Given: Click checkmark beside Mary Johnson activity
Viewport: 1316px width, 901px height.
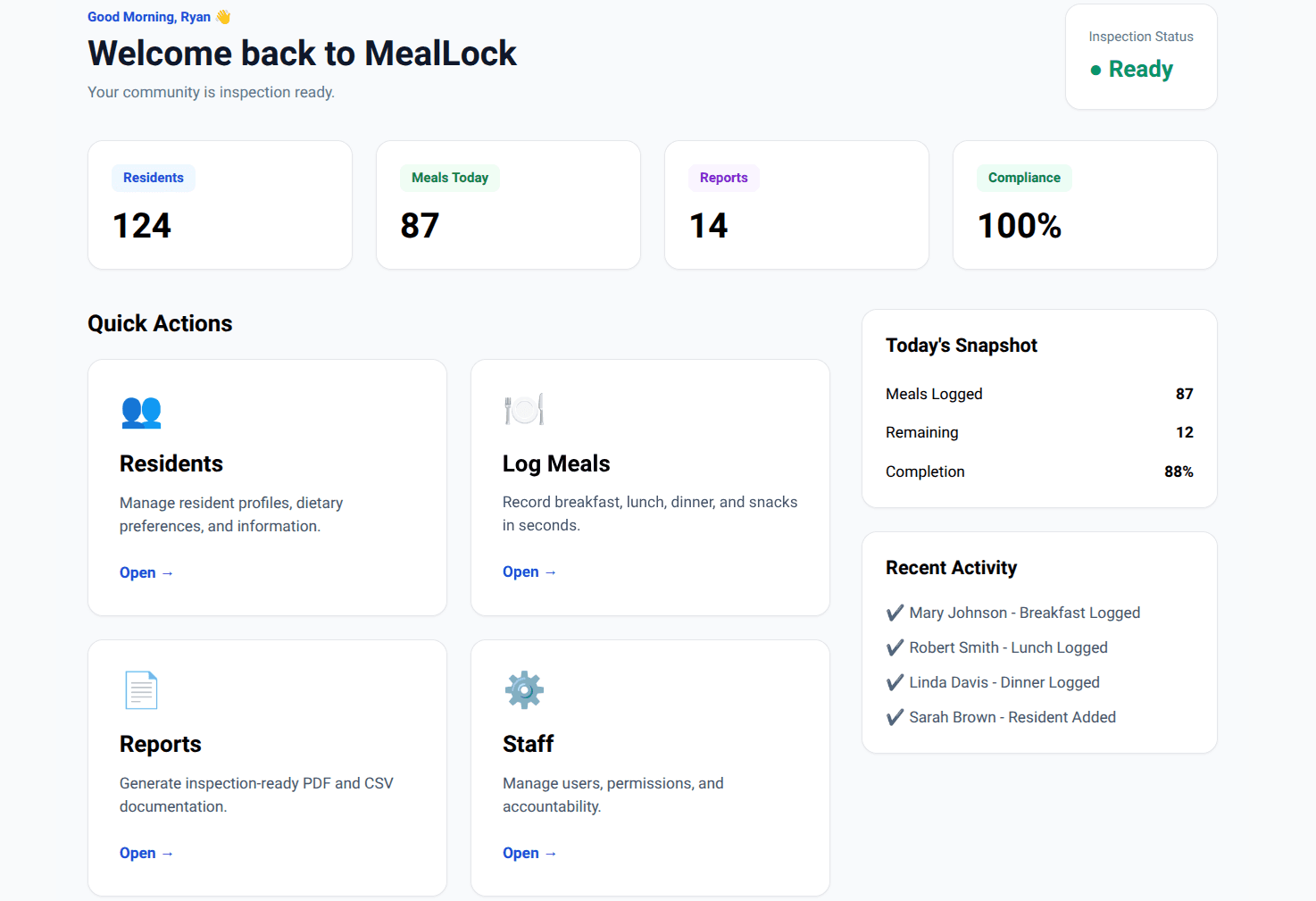Looking at the screenshot, I should [x=895, y=613].
